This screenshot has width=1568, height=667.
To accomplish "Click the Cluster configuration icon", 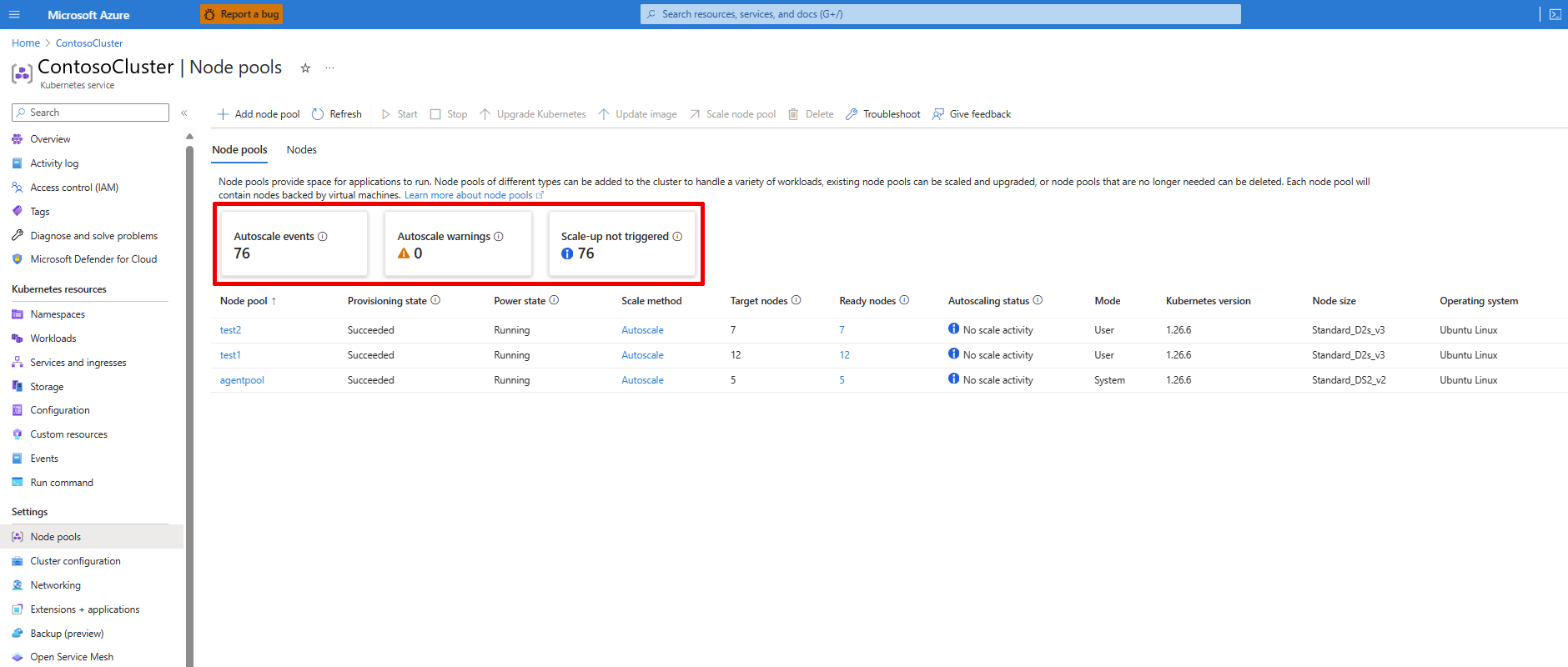I will (18, 561).
